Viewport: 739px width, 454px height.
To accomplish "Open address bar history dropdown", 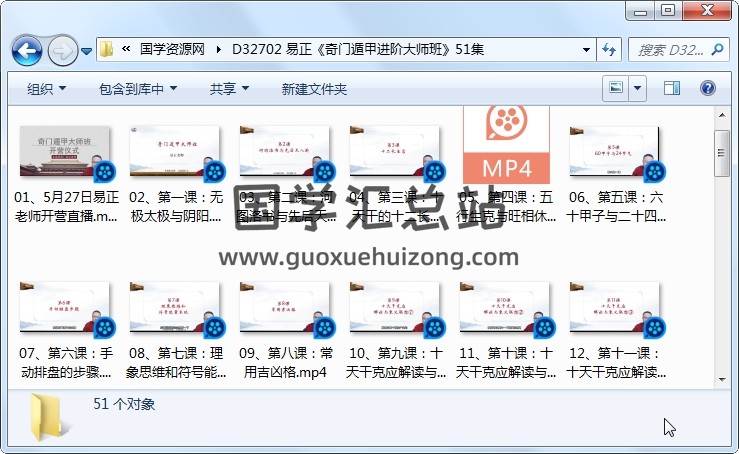I will tap(586, 50).
